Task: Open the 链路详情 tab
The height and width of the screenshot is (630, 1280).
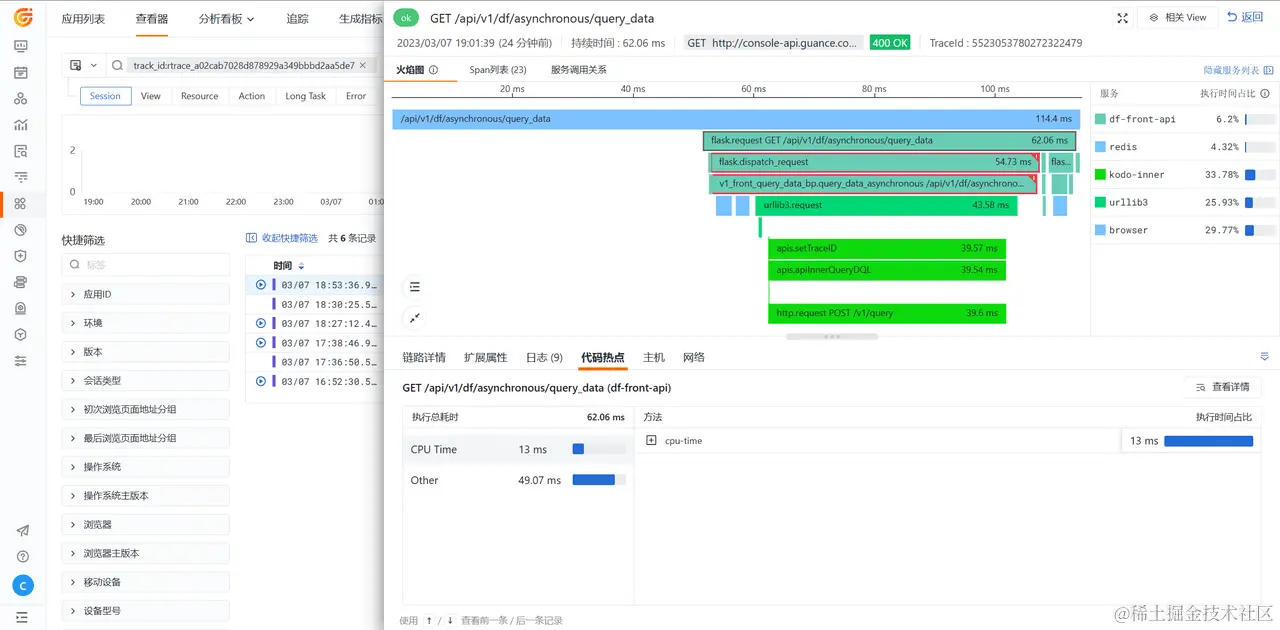Action: (x=424, y=357)
